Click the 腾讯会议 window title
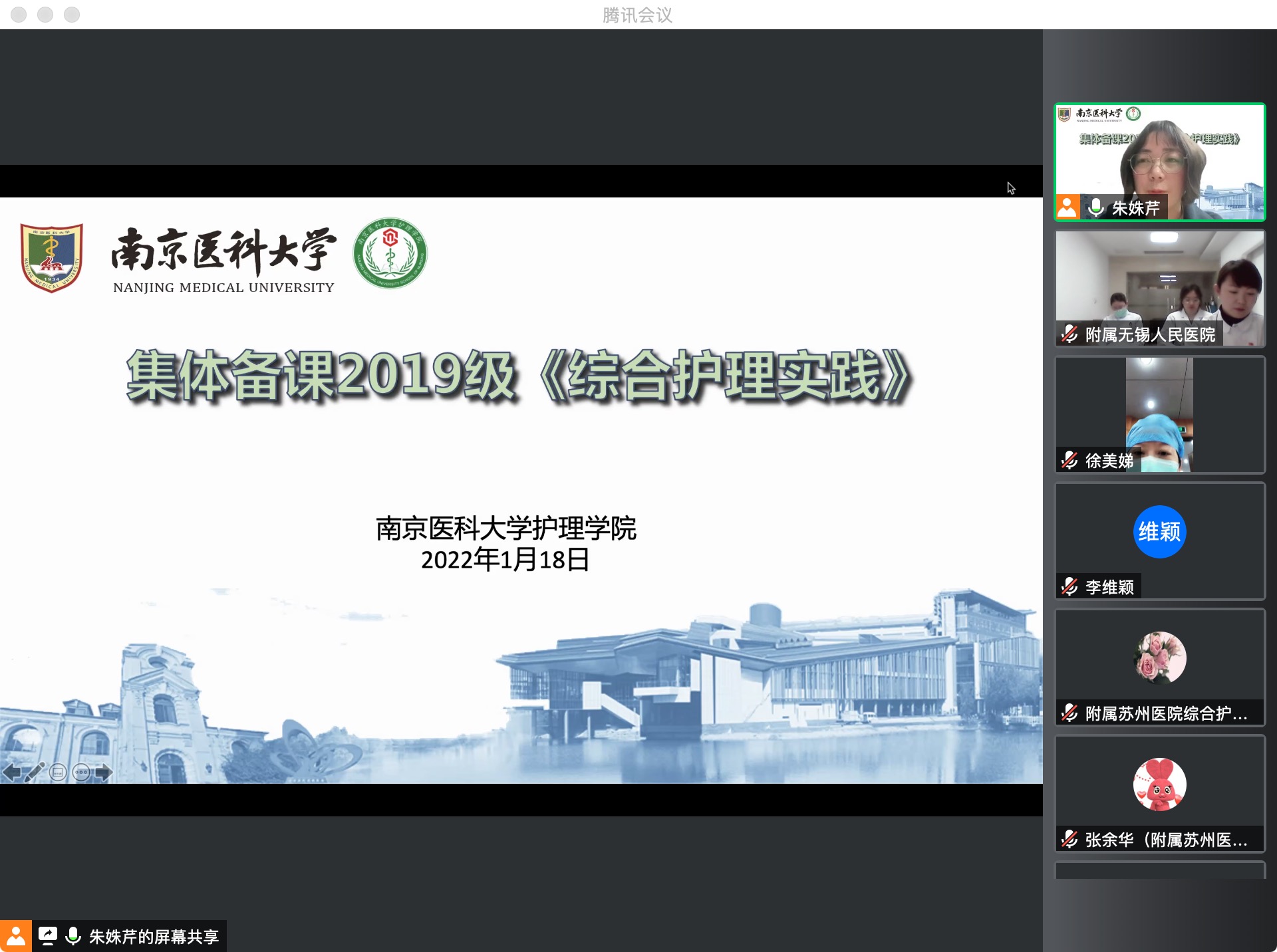 click(637, 15)
